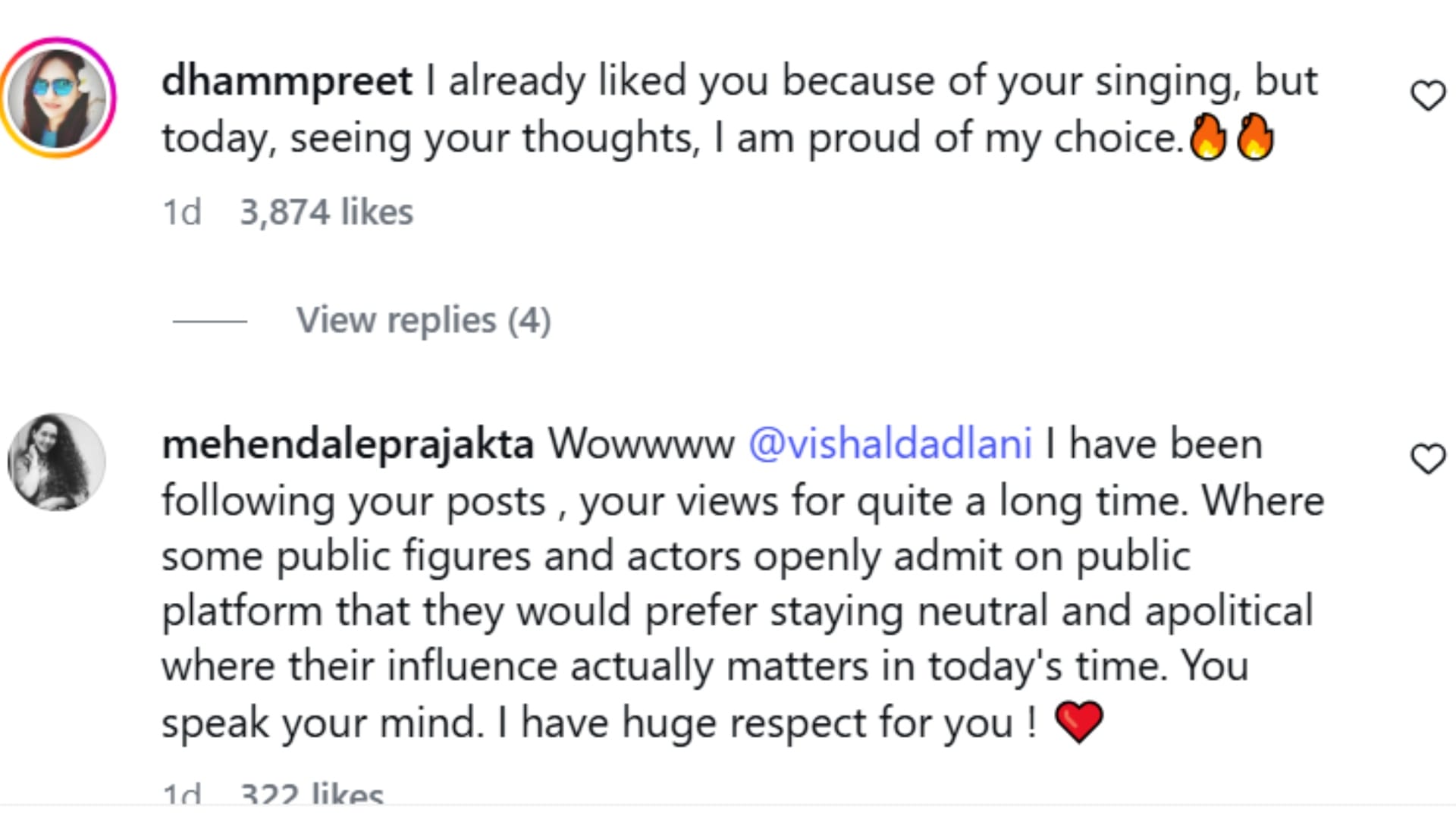Click the word 'Wowwww' in the comment

tap(641, 444)
